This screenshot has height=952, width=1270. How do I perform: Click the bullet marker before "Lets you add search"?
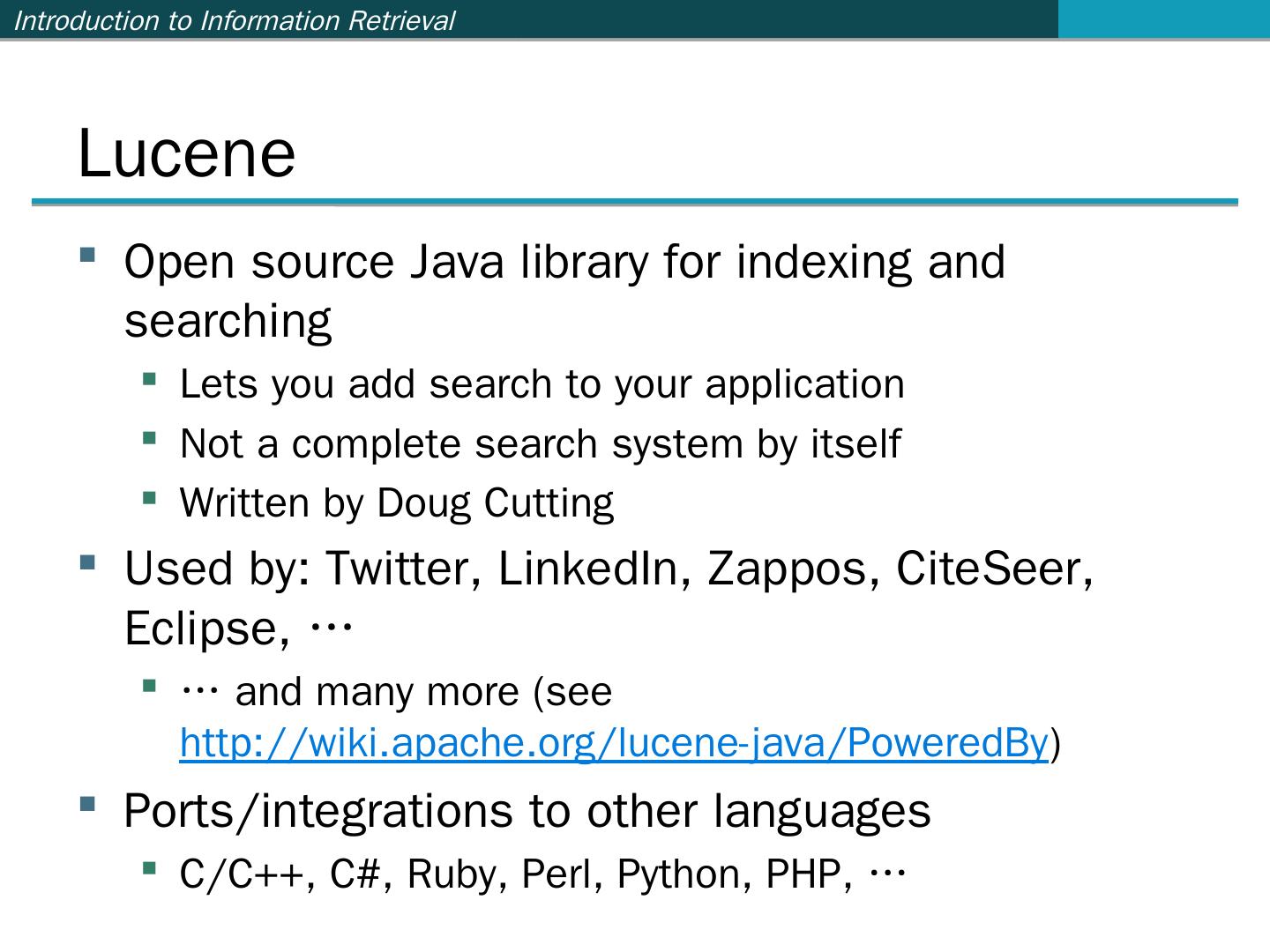149,379
